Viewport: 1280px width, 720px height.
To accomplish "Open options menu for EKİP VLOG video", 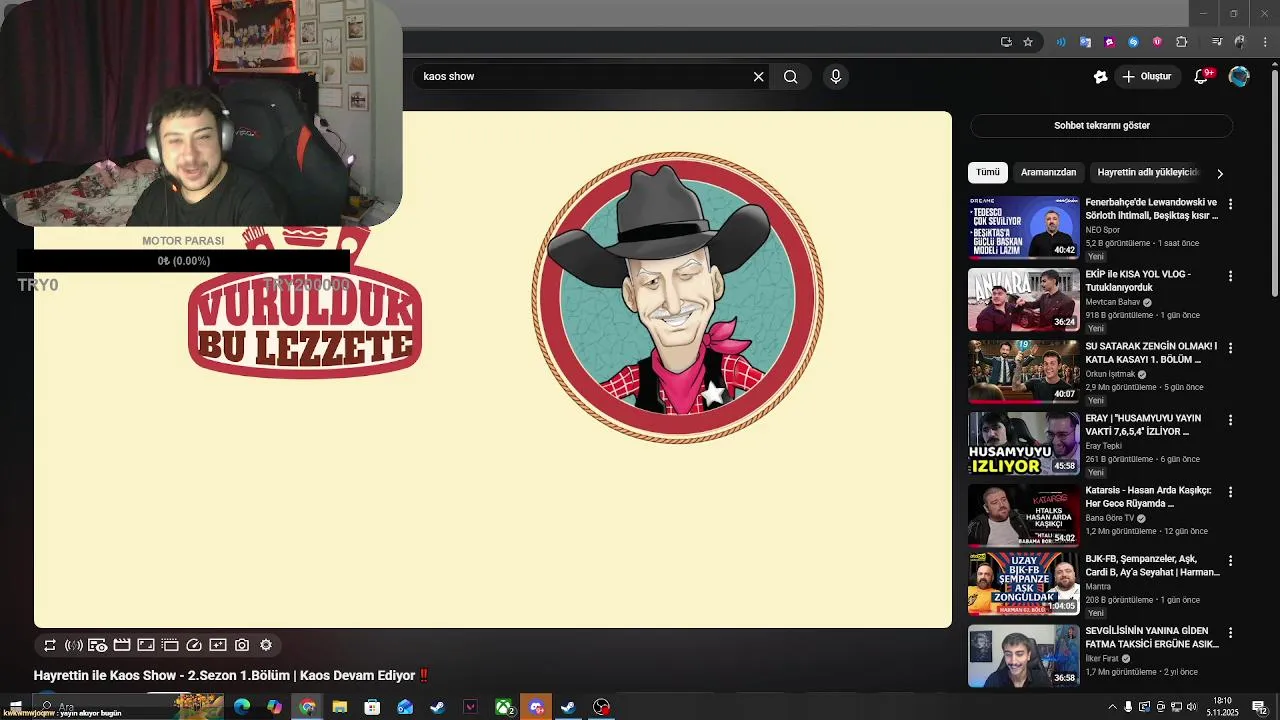I will tap(1230, 276).
